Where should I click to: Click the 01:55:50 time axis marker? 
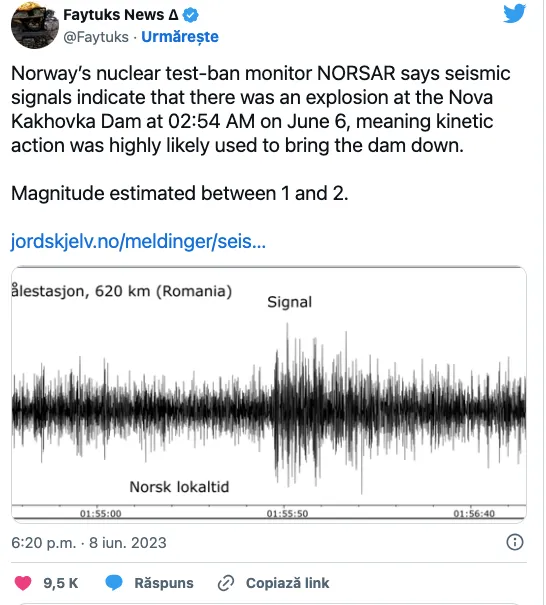pos(287,514)
